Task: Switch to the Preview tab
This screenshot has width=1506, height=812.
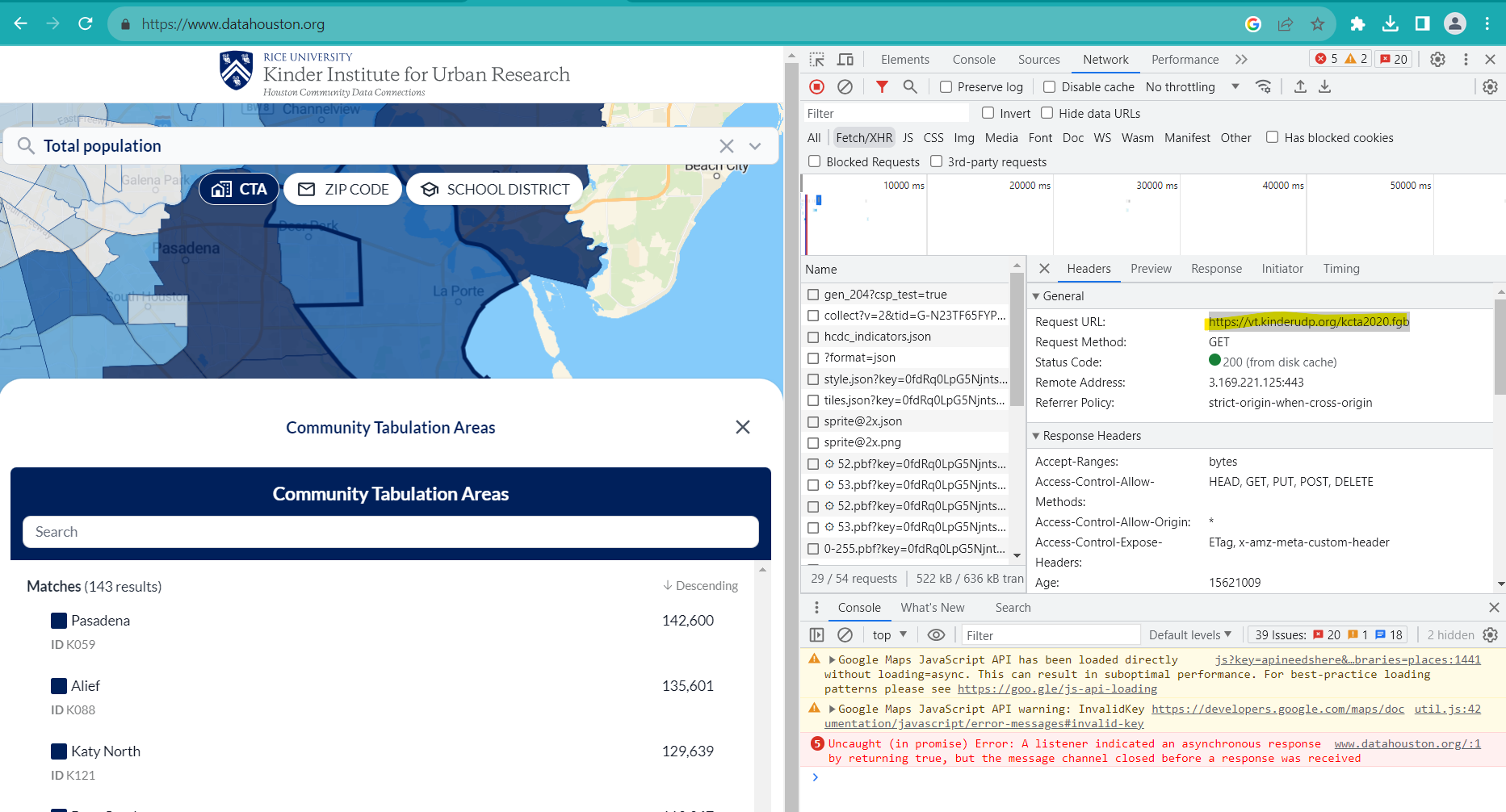Action: coord(1151,268)
